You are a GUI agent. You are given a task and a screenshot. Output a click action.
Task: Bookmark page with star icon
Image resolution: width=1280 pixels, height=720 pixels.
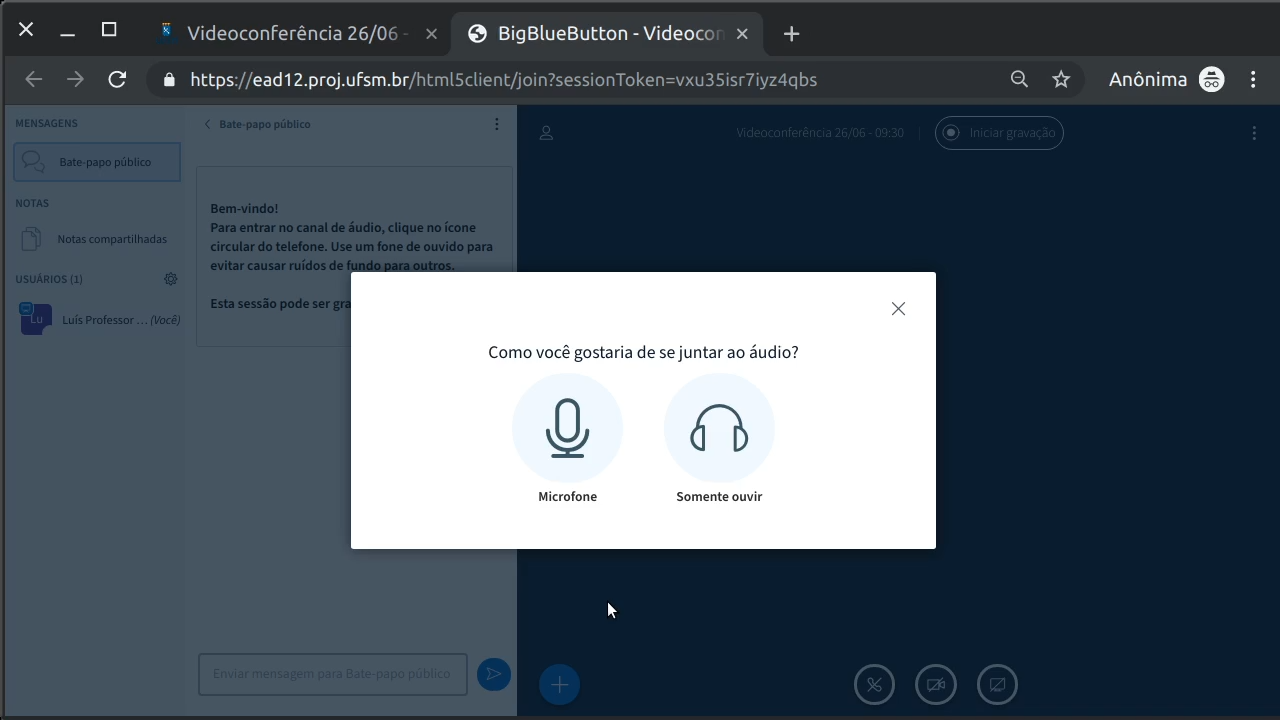tap(1061, 79)
